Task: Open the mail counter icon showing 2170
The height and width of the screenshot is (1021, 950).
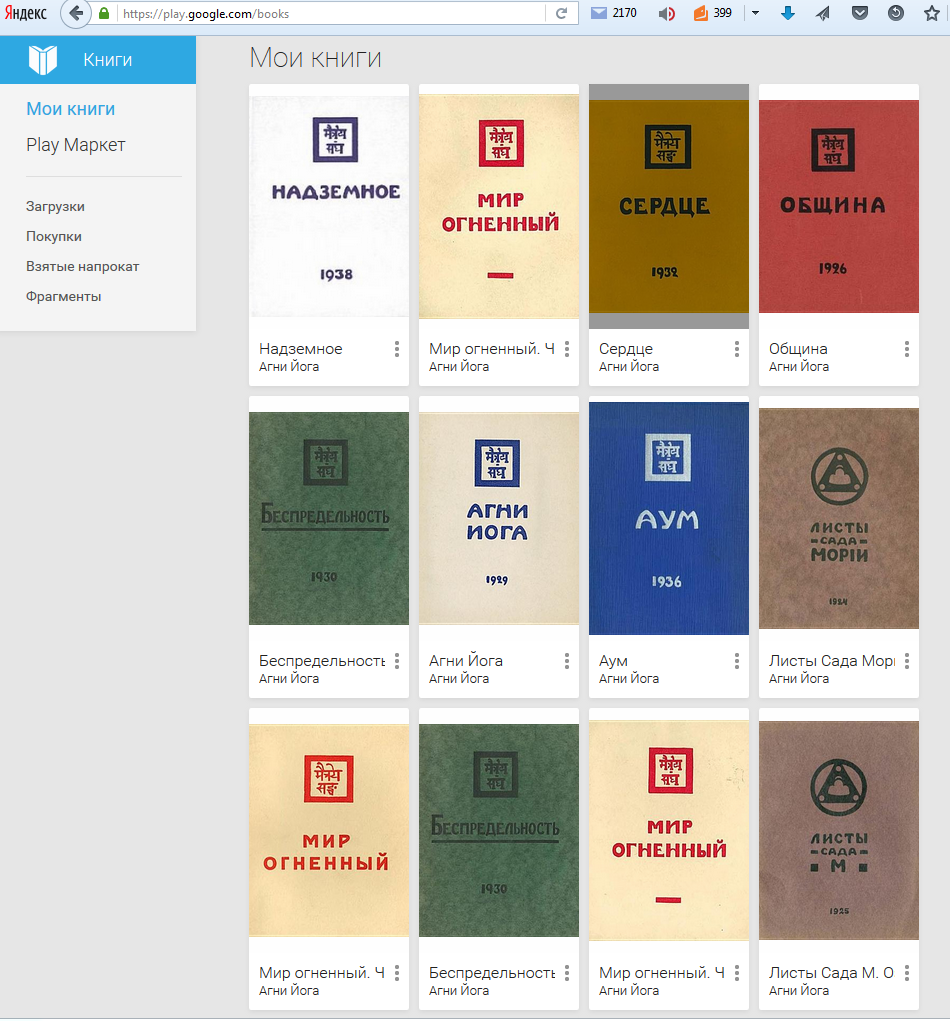Action: click(600, 14)
